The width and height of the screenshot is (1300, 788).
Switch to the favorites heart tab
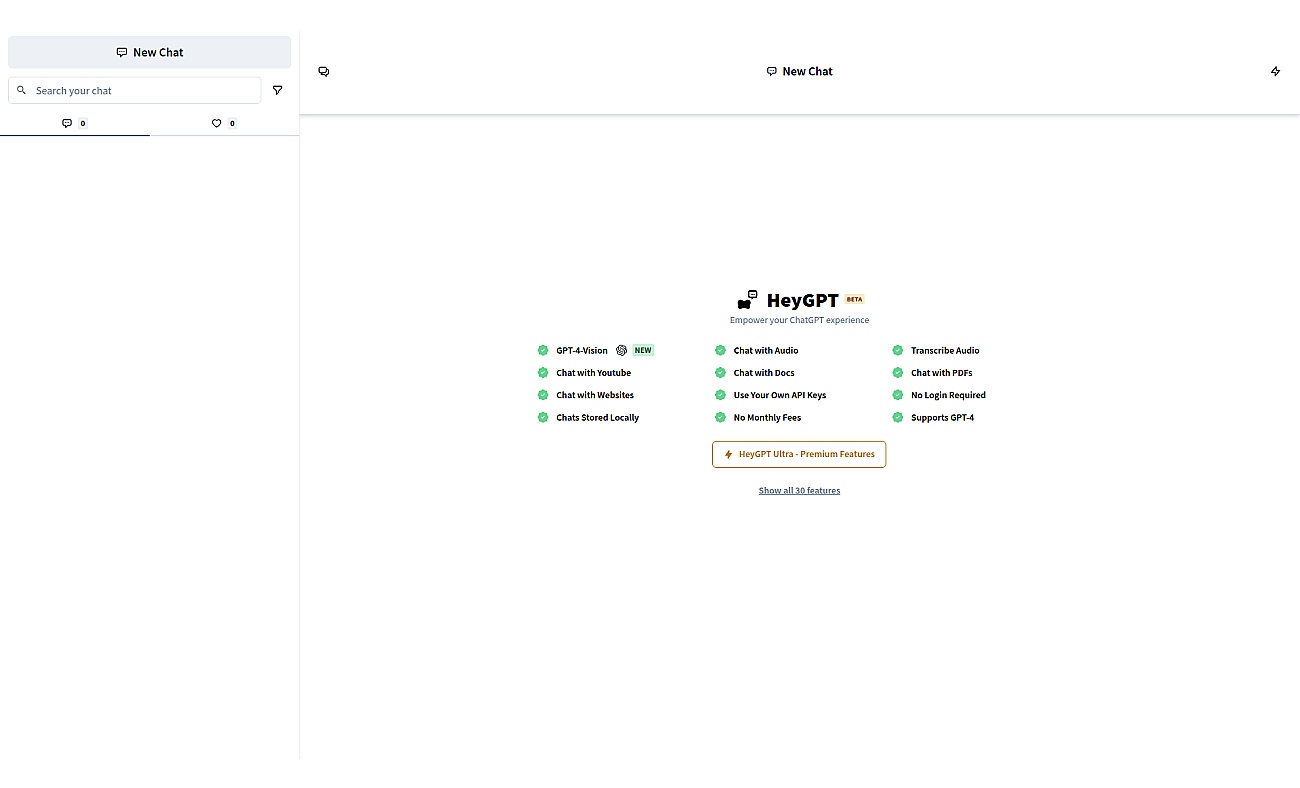click(x=224, y=123)
